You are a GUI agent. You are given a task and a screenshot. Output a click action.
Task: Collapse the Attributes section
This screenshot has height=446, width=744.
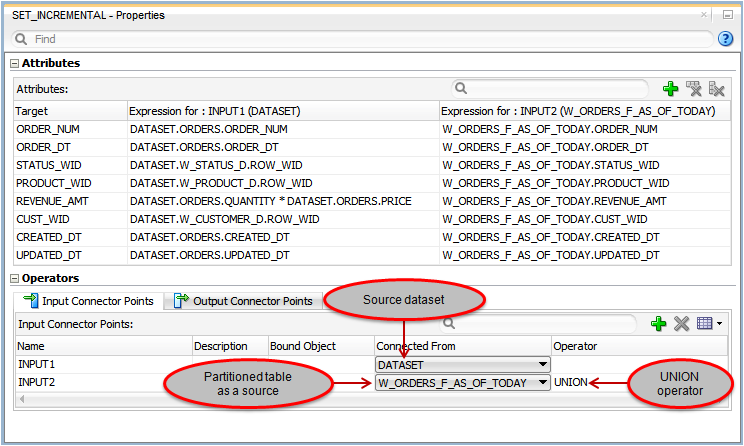click(x=15, y=64)
